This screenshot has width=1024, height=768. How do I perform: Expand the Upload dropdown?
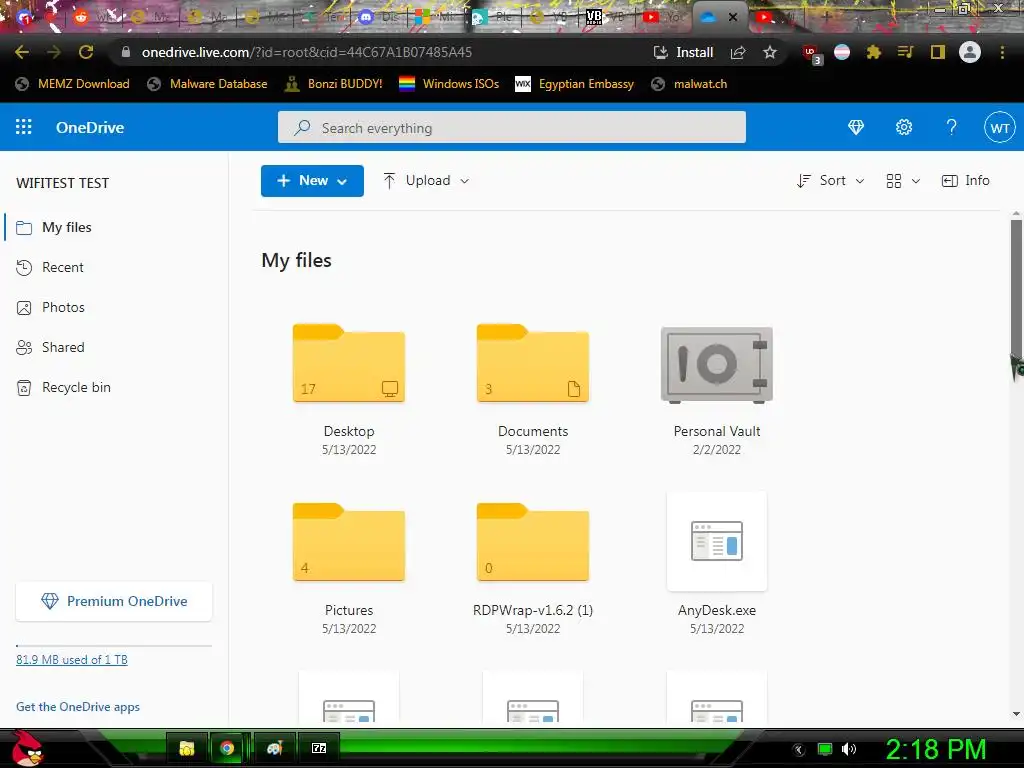click(x=426, y=181)
